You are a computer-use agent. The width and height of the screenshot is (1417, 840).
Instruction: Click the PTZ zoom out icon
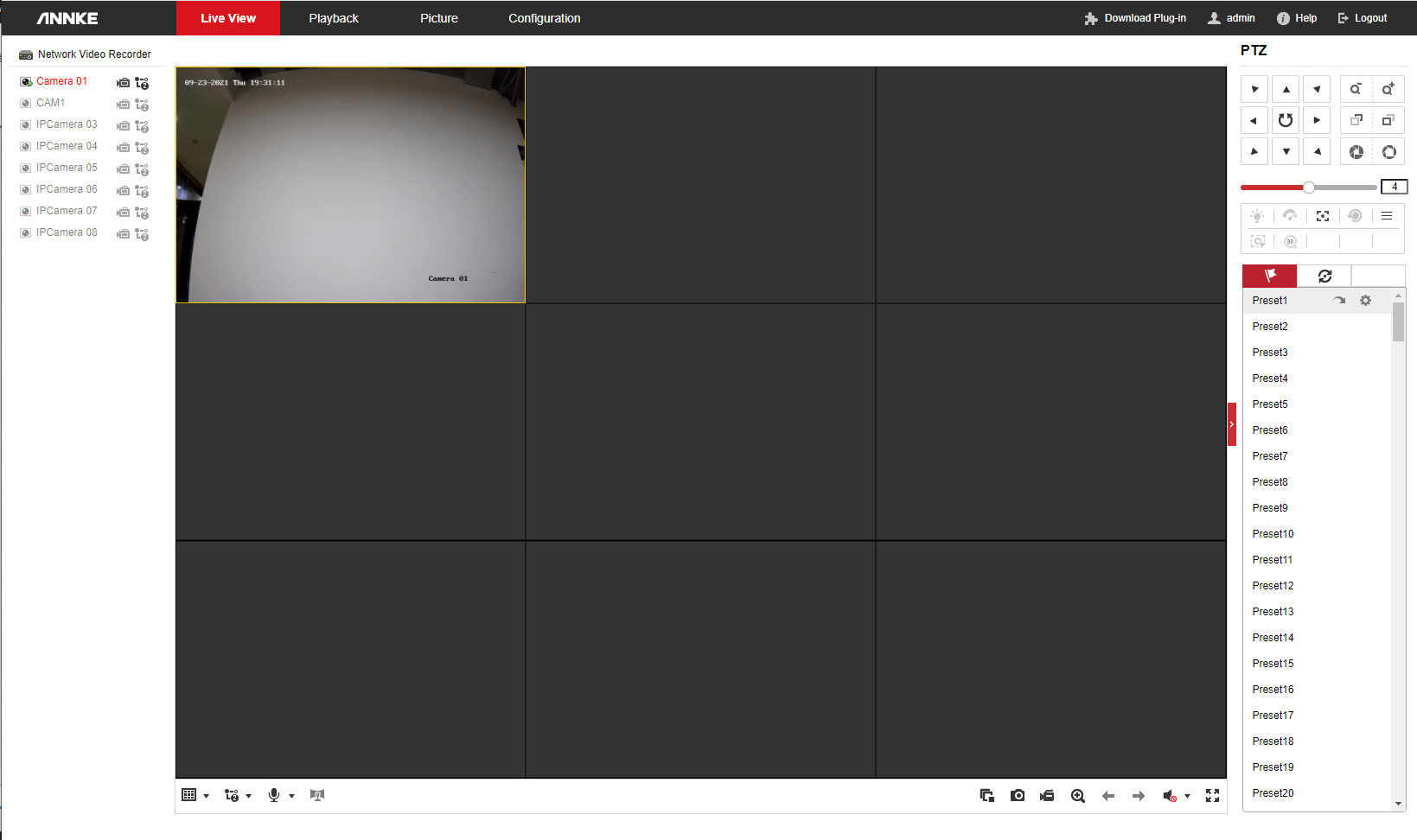[1356, 89]
